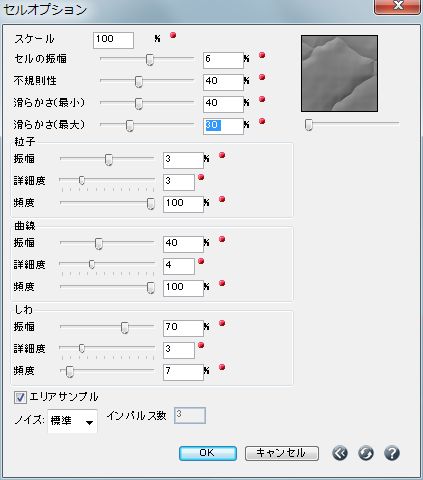Click the texture preview thumbnail
This screenshot has width=423, height=480.
tap(339, 73)
